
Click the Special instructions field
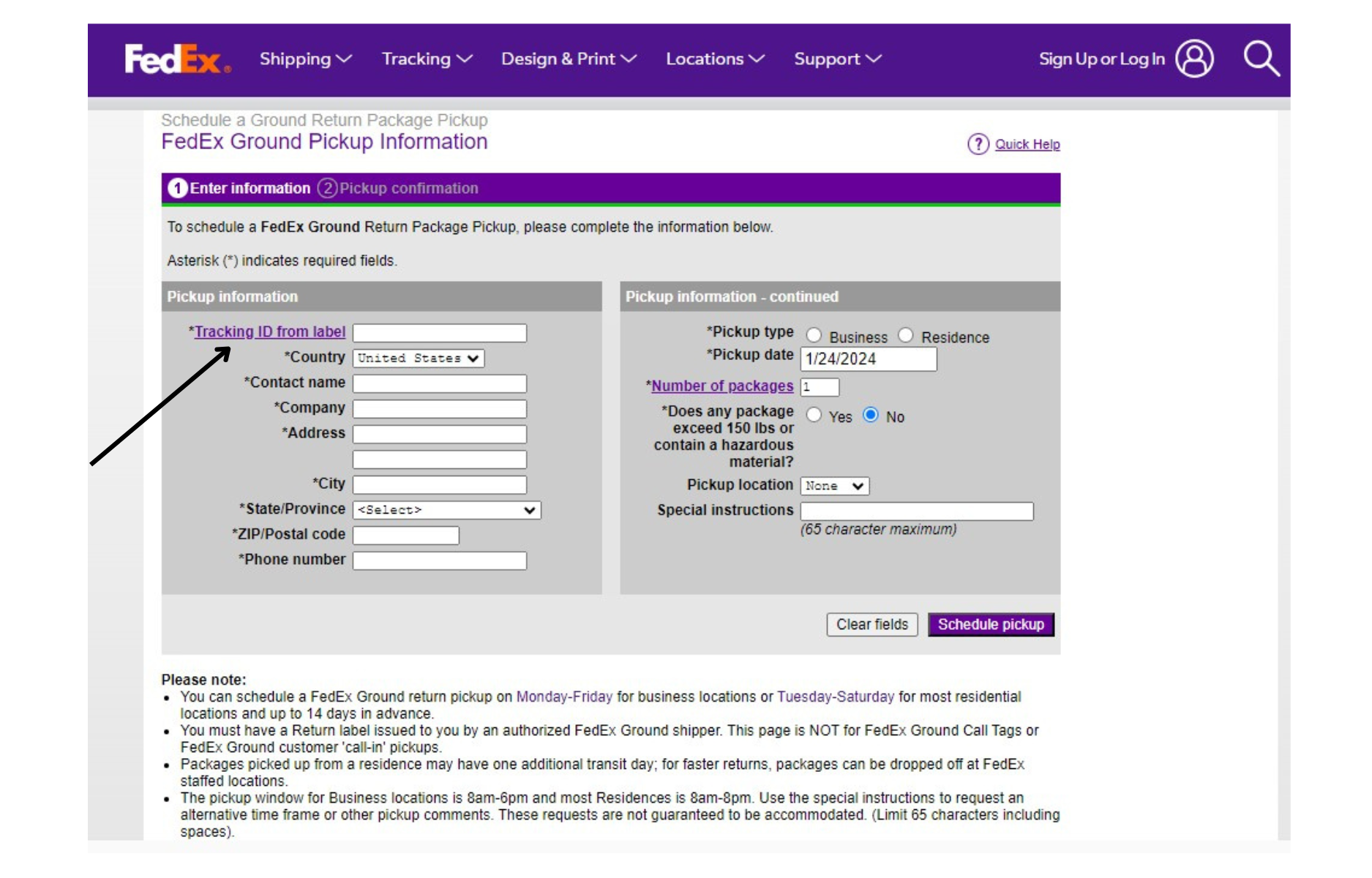(x=917, y=511)
